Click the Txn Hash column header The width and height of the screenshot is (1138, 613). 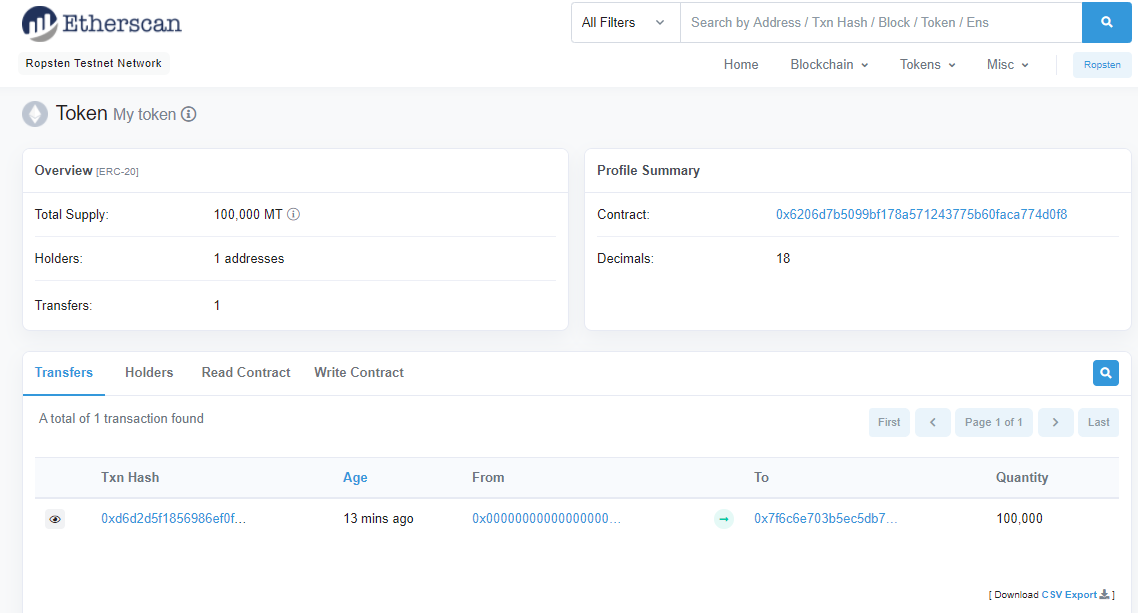pyautogui.click(x=130, y=477)
